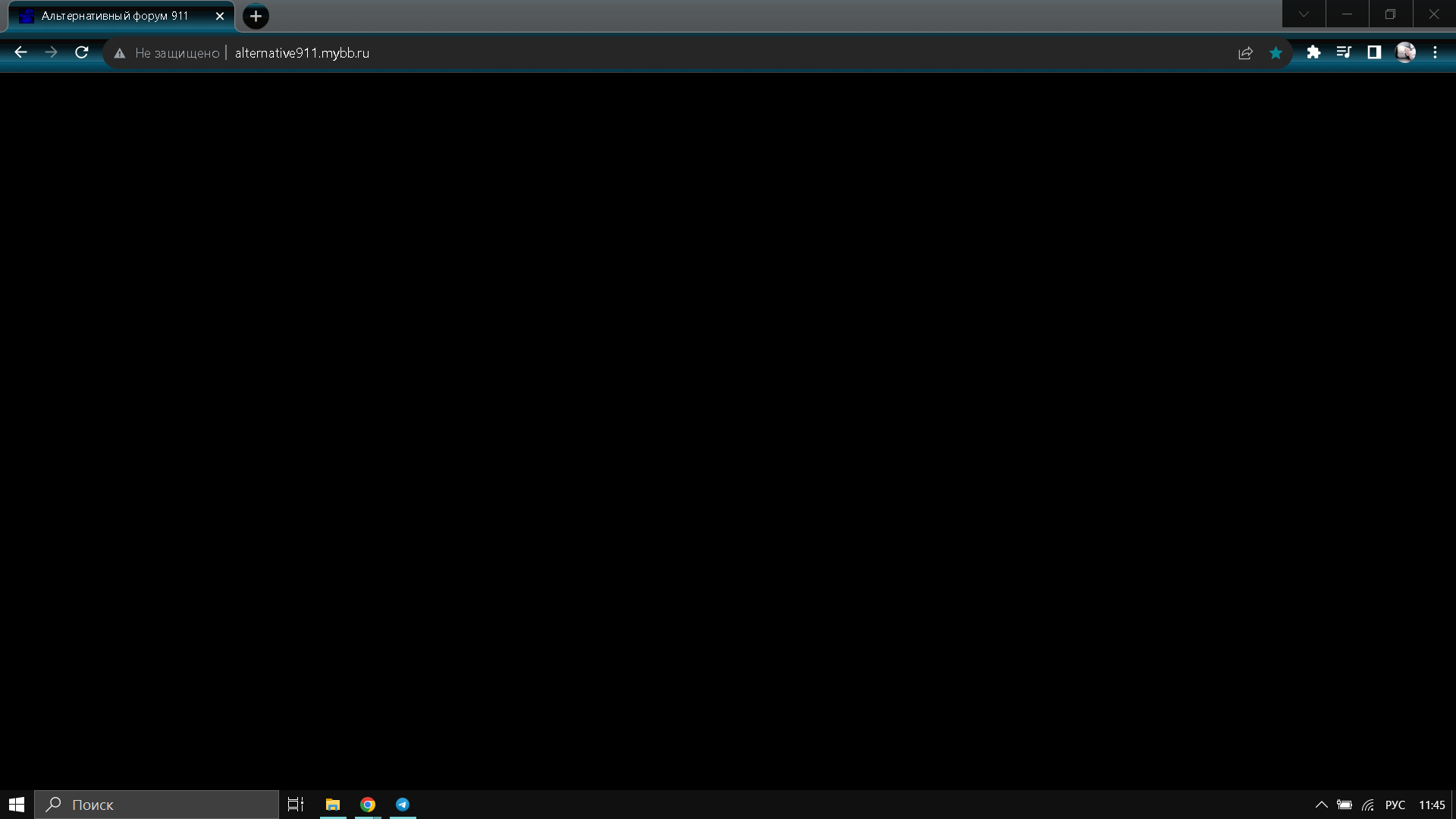Open a new browser tab
The image size is (1456, 819).
coord(256,16)
